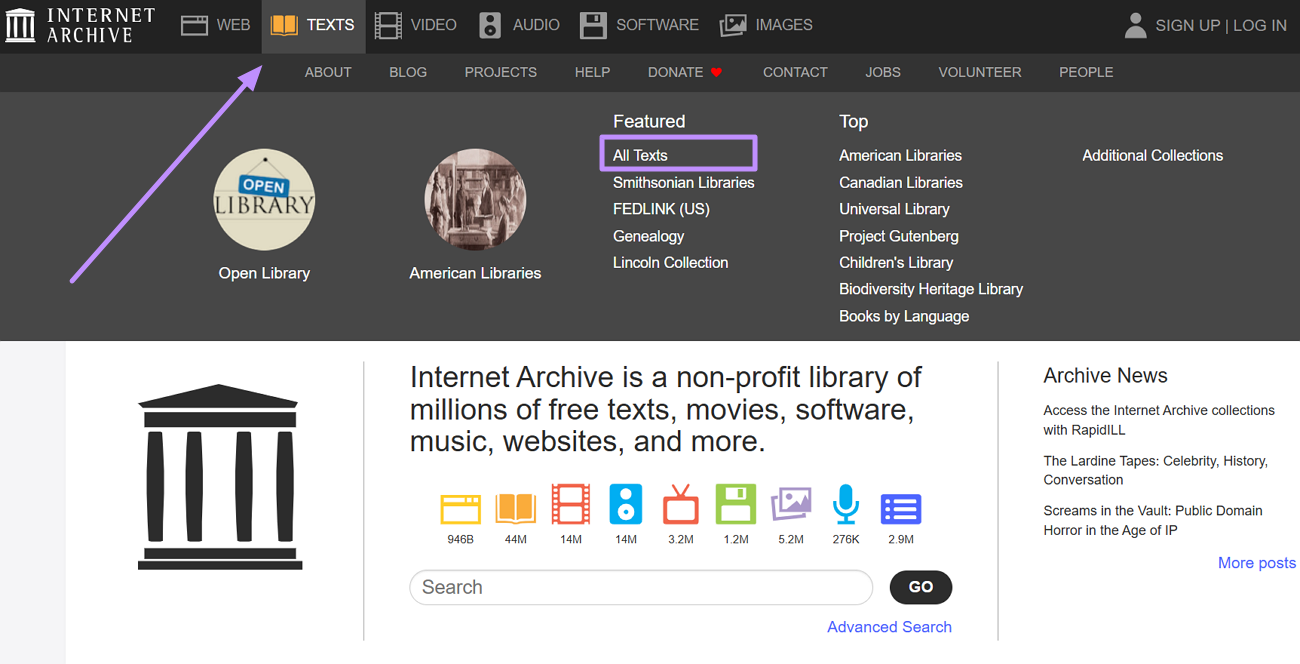Go to the About page

(328, 72)
